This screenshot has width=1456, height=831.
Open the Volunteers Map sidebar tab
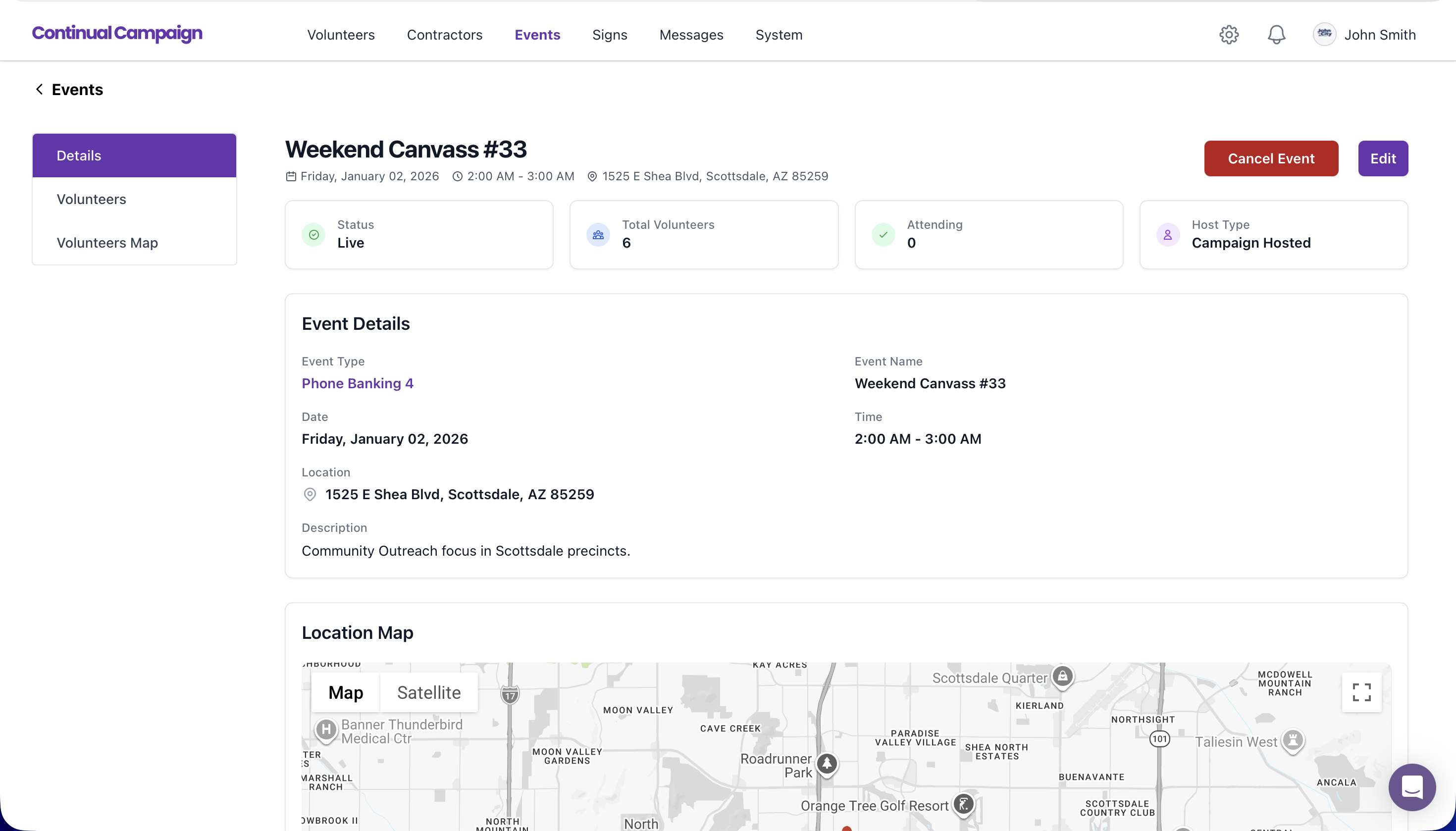[107, 243]
